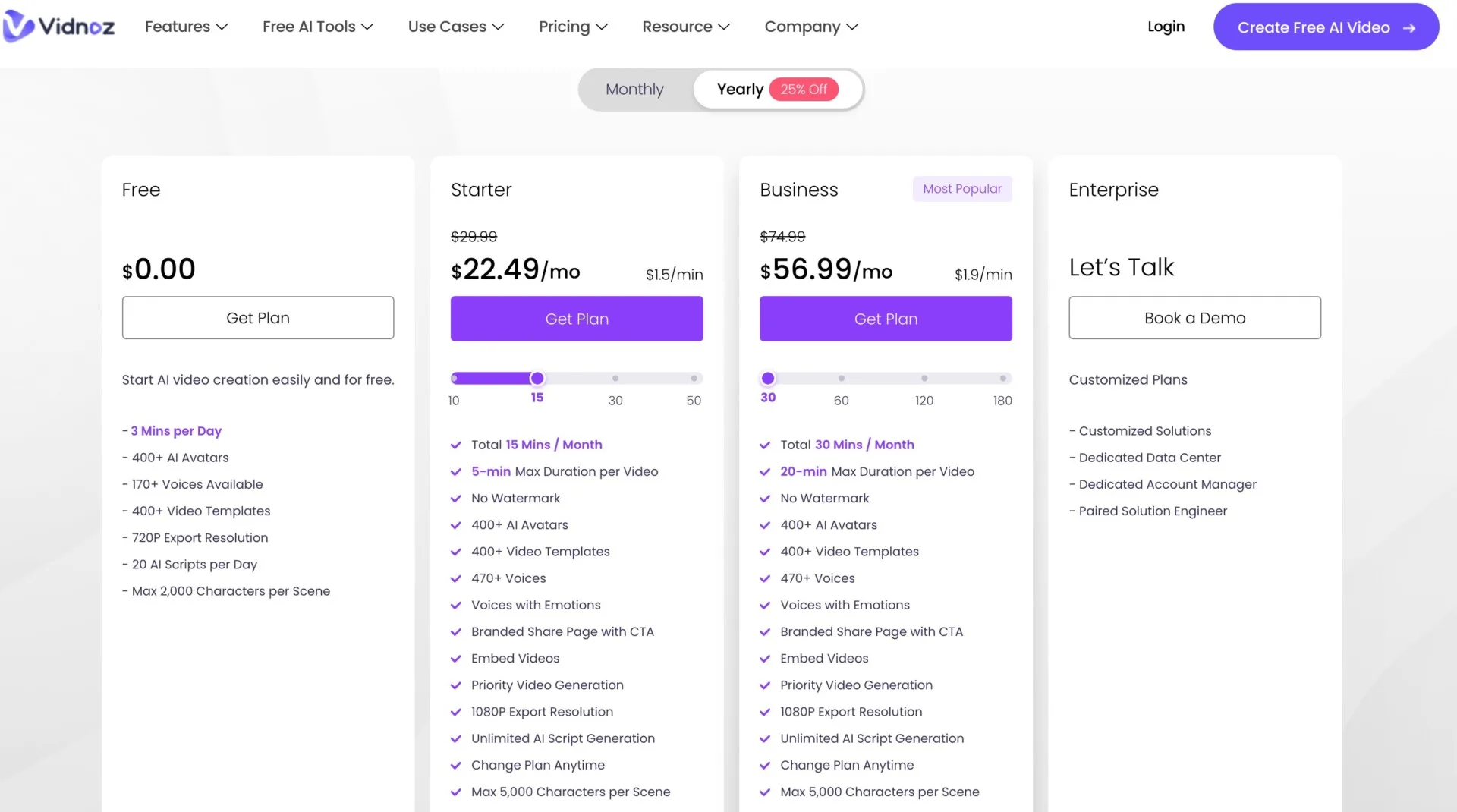Click the arrow icon inside Create Free AI Video
Image resolution: width=1457 pixels, height=812 pixels.
1410,27
